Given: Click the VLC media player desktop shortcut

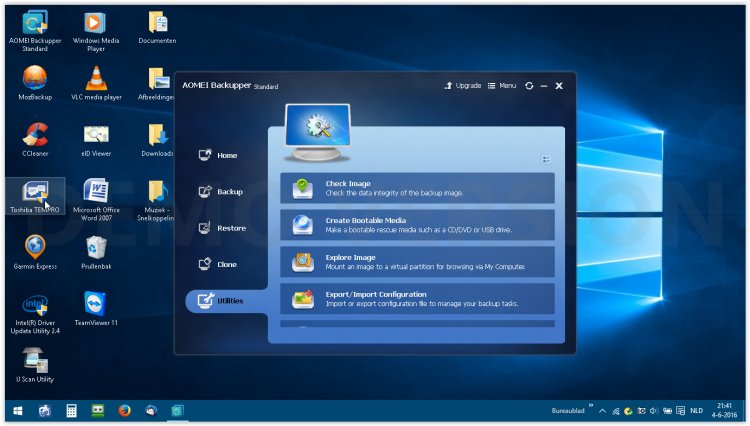Looking at the screenshot, I should (96, 79).
